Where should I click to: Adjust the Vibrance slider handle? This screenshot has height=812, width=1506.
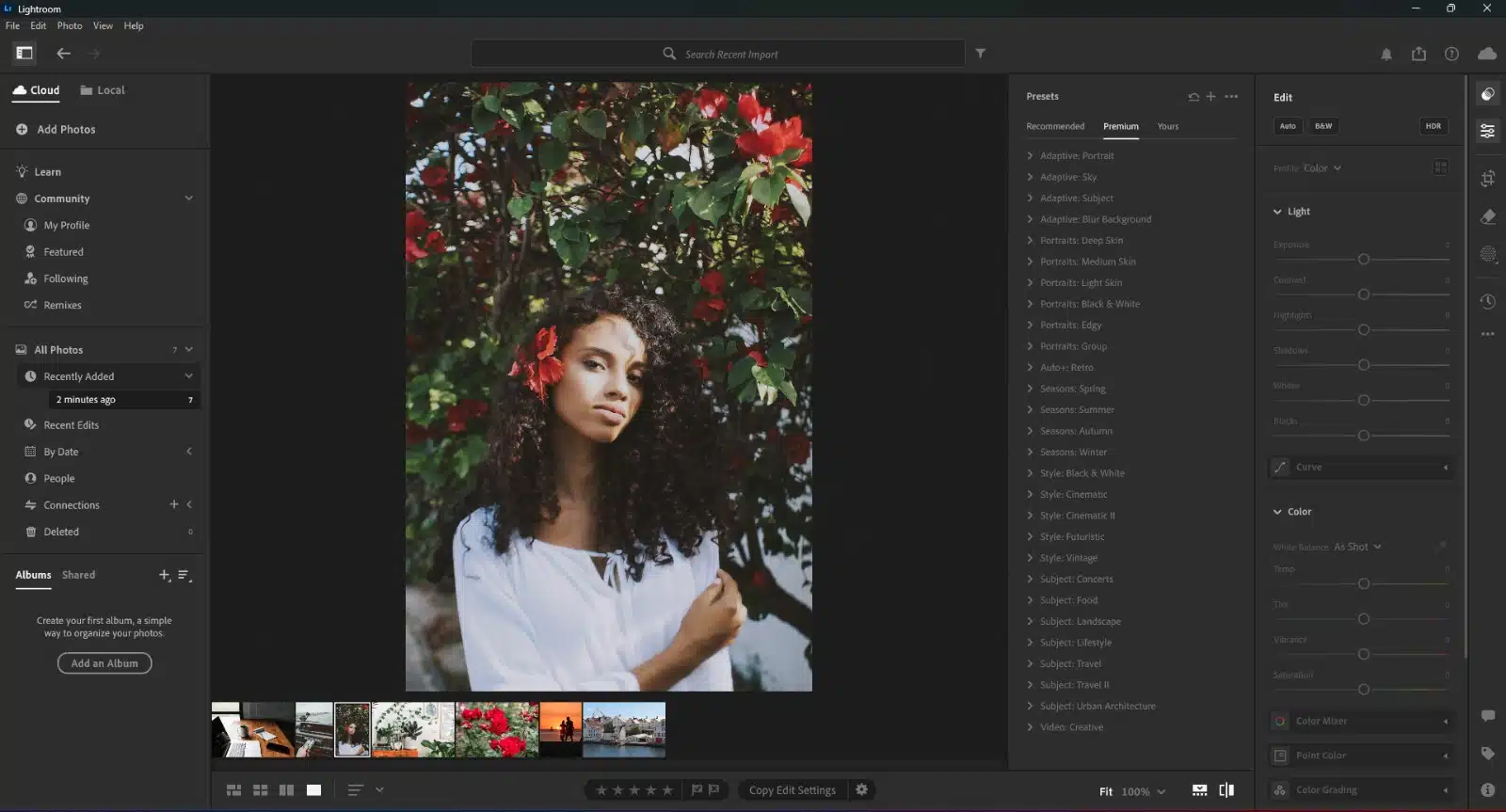(x=1363, y=654)
